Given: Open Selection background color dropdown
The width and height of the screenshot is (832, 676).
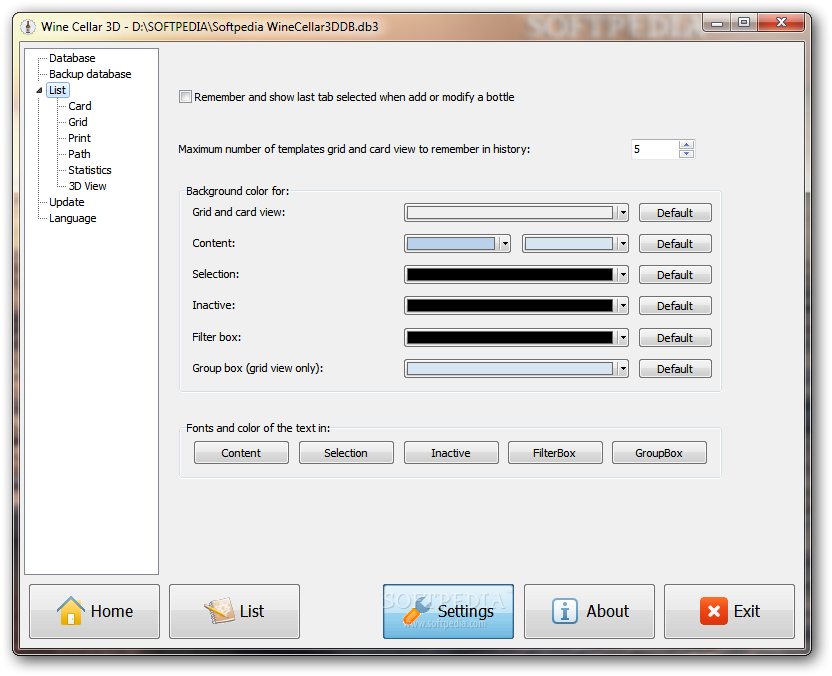Looking at the screenshot, I should [623, 275].
